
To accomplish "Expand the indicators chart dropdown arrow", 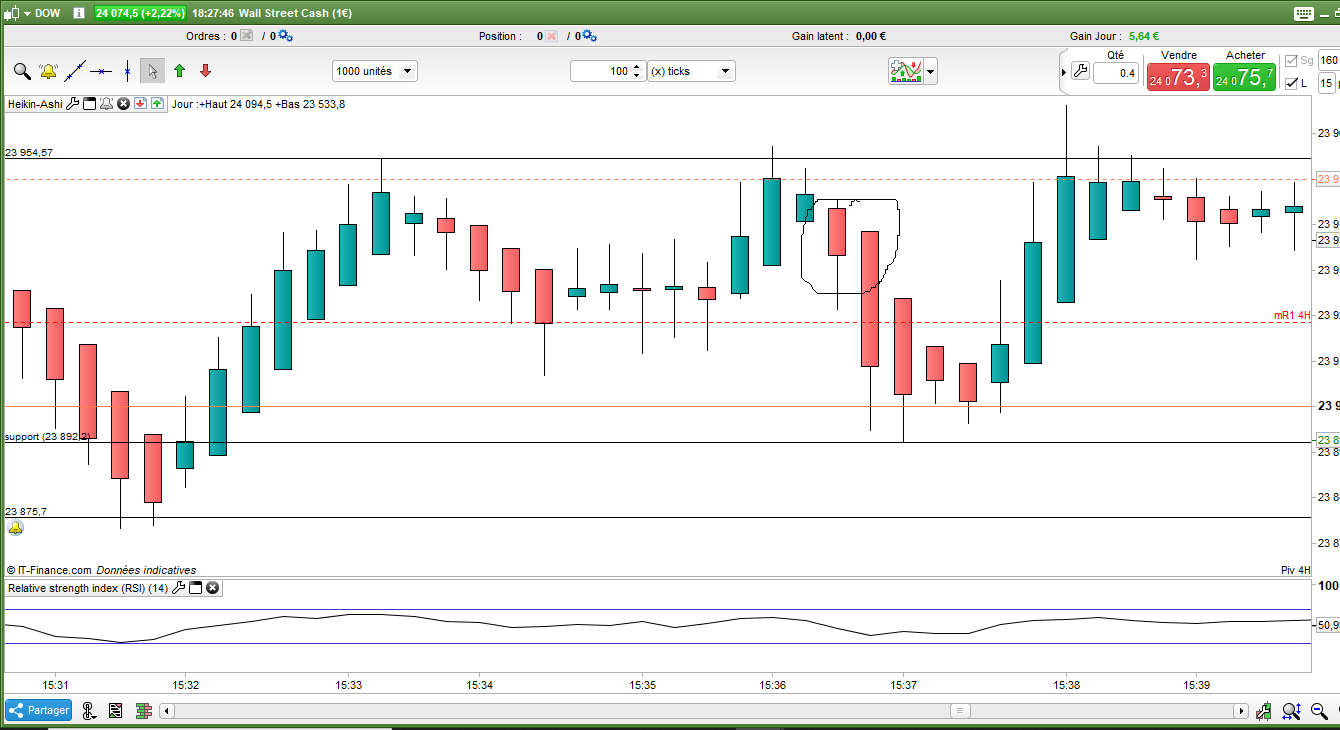I will 931,71.
